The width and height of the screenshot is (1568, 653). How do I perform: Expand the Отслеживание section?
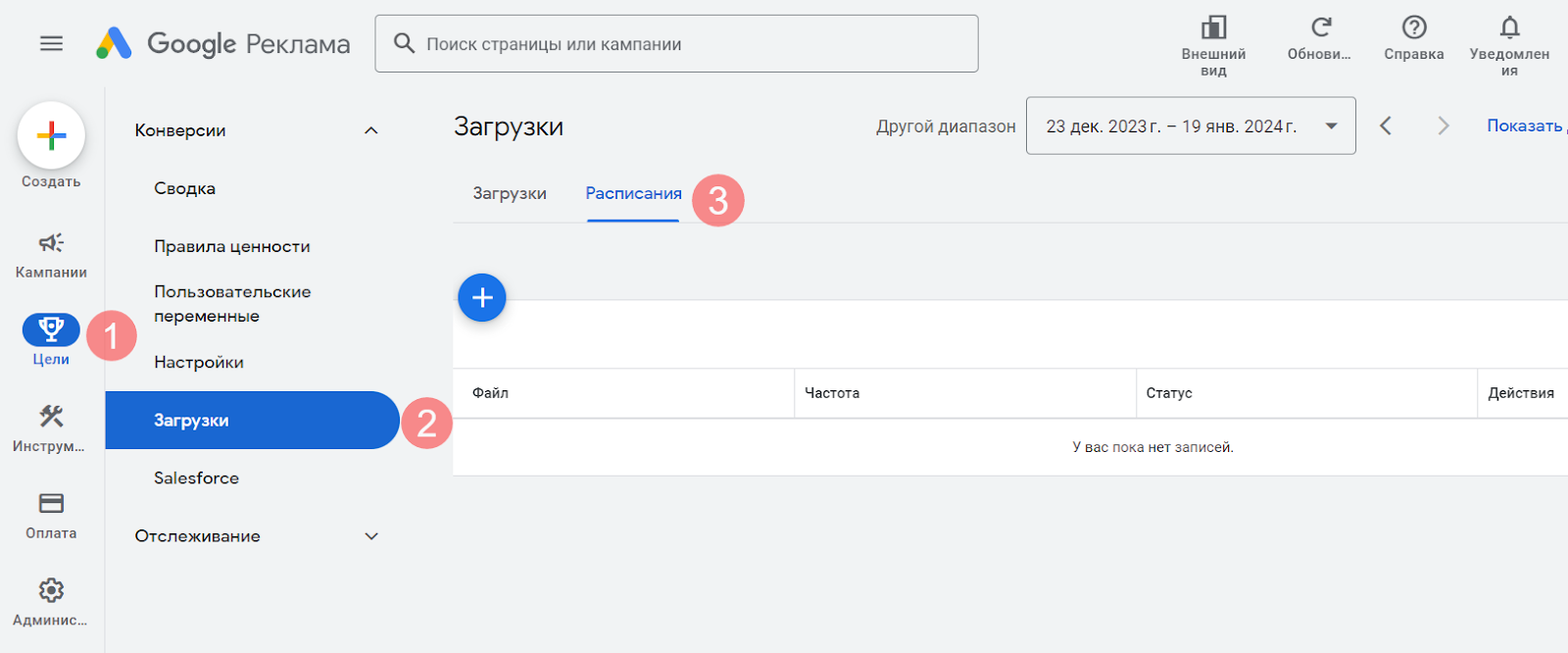[370, 536]
